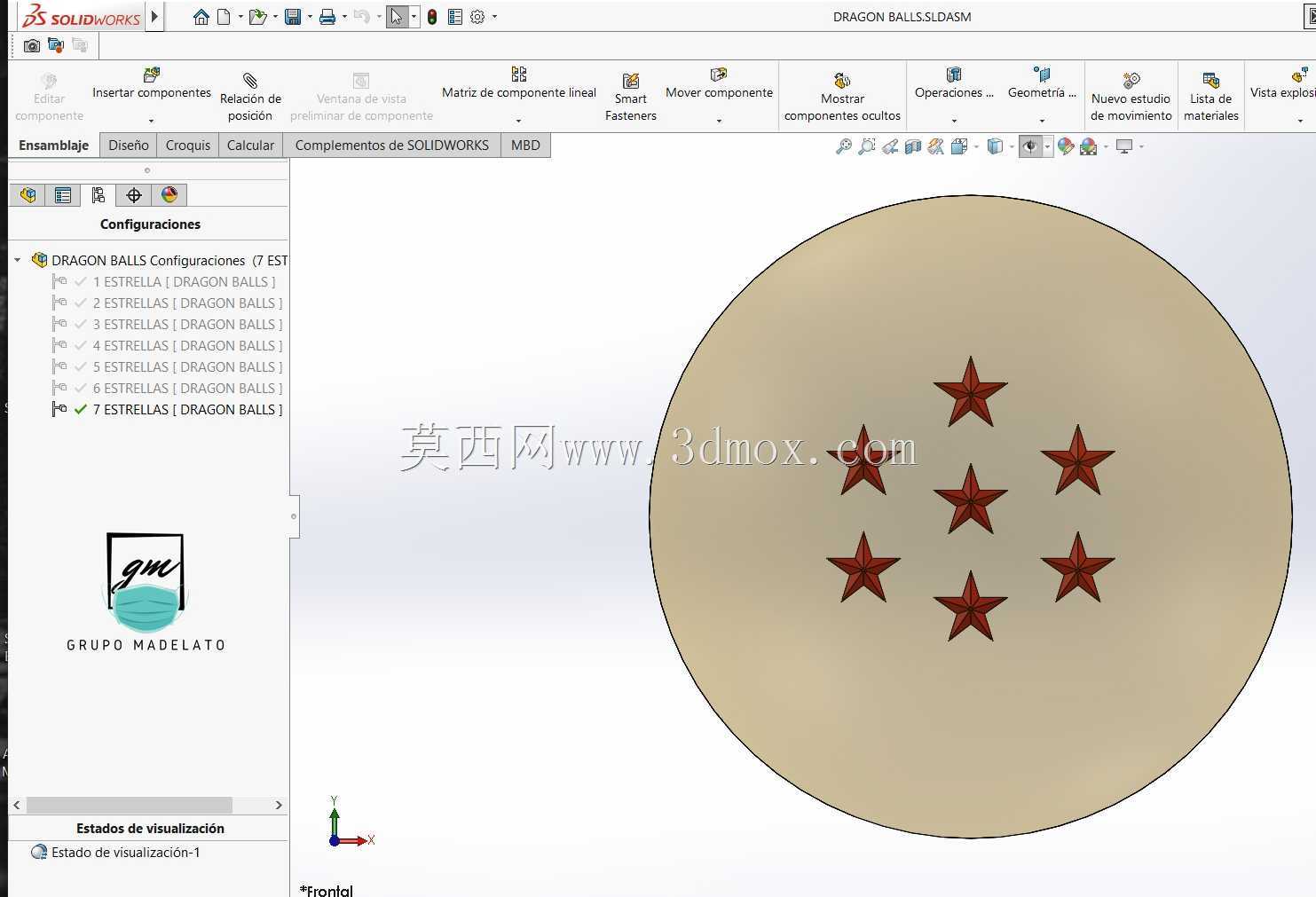Open the Mover componente dropdown arrow

(x=719, y=121)
